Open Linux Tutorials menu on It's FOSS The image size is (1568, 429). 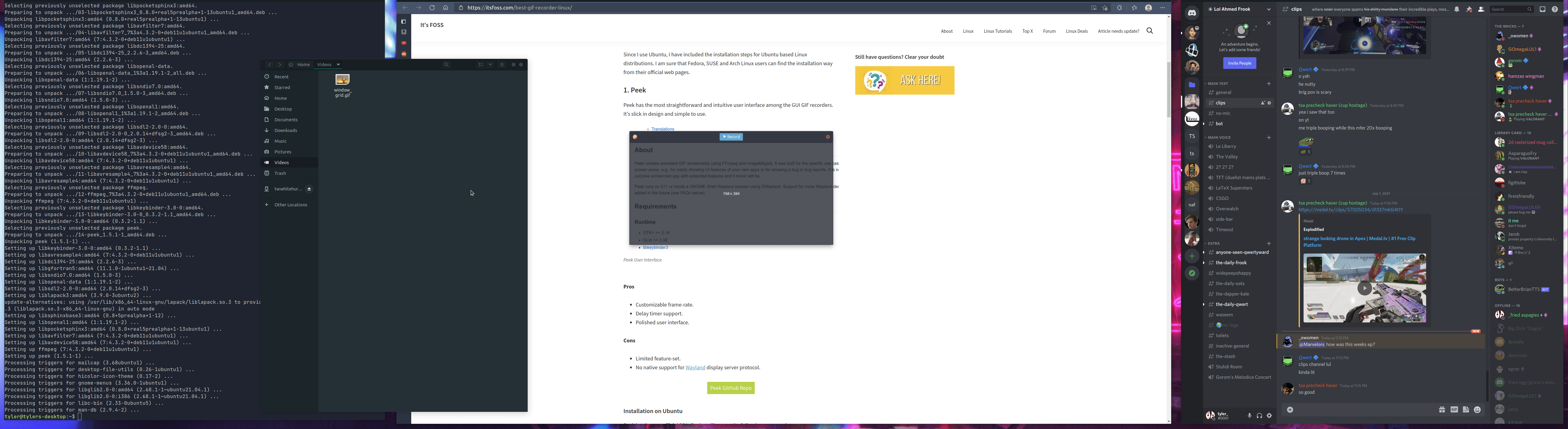[998, 31]
